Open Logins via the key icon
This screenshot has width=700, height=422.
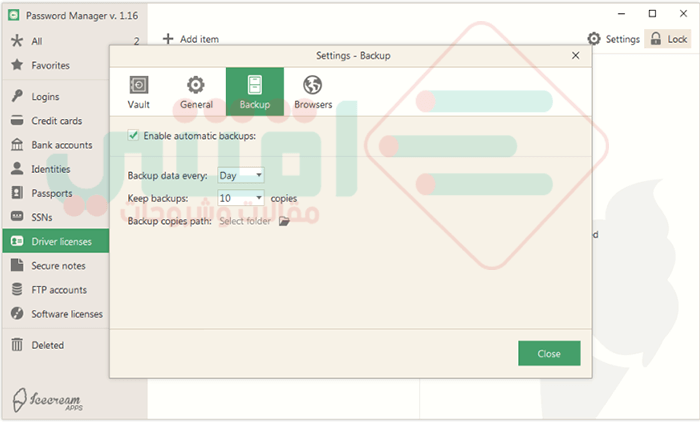[17, 96]
